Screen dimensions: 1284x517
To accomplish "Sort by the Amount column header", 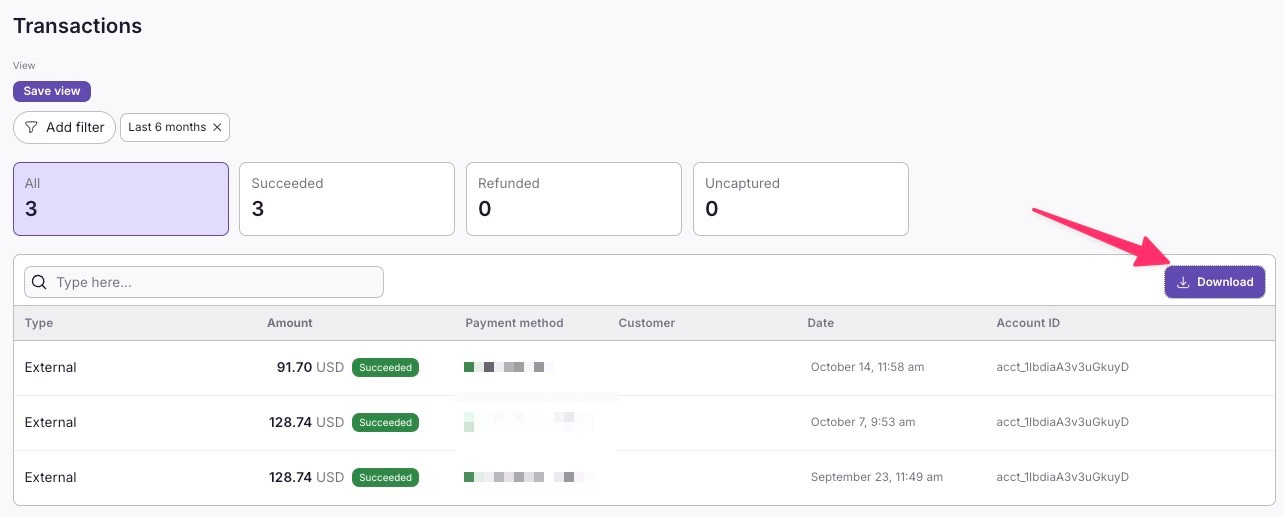I will pos(289,323).
